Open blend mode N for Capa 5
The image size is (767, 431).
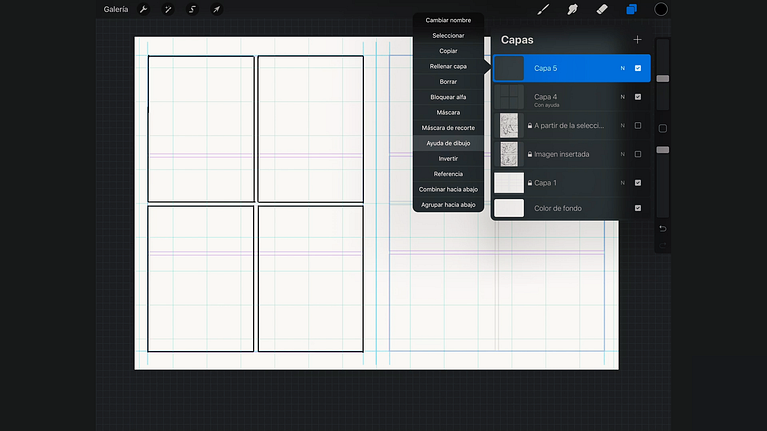pyautogui.click(x=622, y=68)
